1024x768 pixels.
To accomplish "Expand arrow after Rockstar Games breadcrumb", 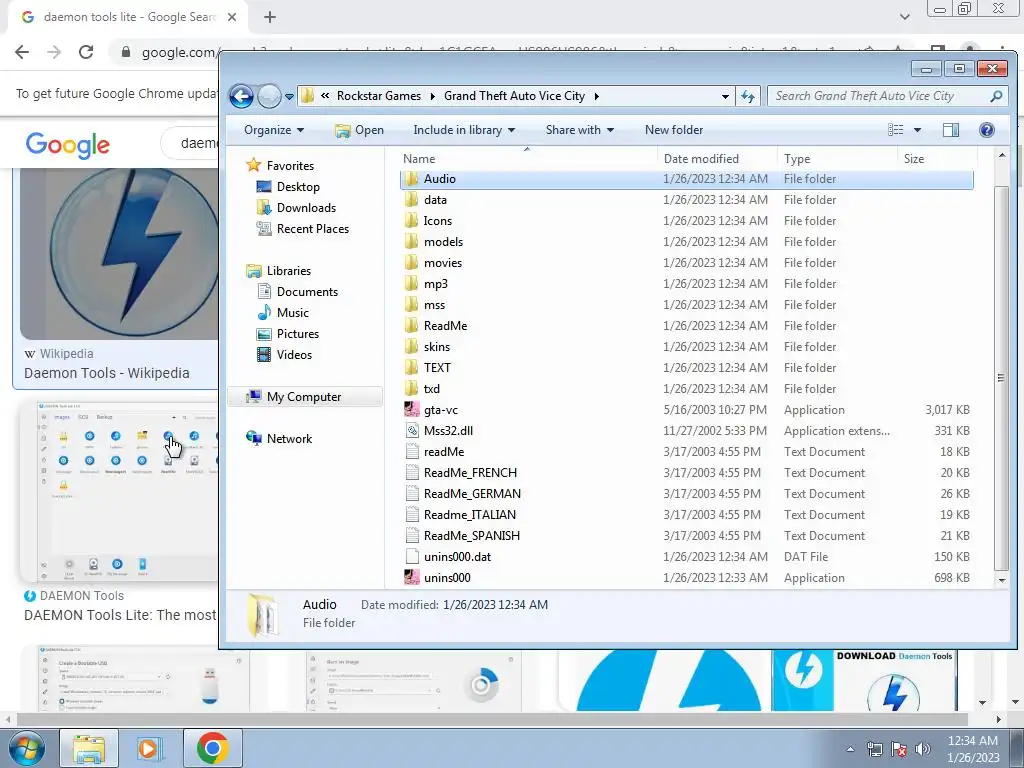I will 432,96.
